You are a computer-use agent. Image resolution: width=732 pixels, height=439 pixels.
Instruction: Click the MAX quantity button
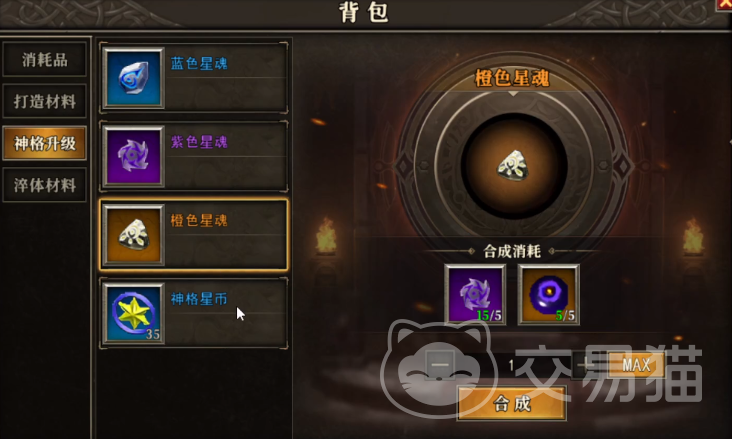pyautogui.click(x=636, y=365)
